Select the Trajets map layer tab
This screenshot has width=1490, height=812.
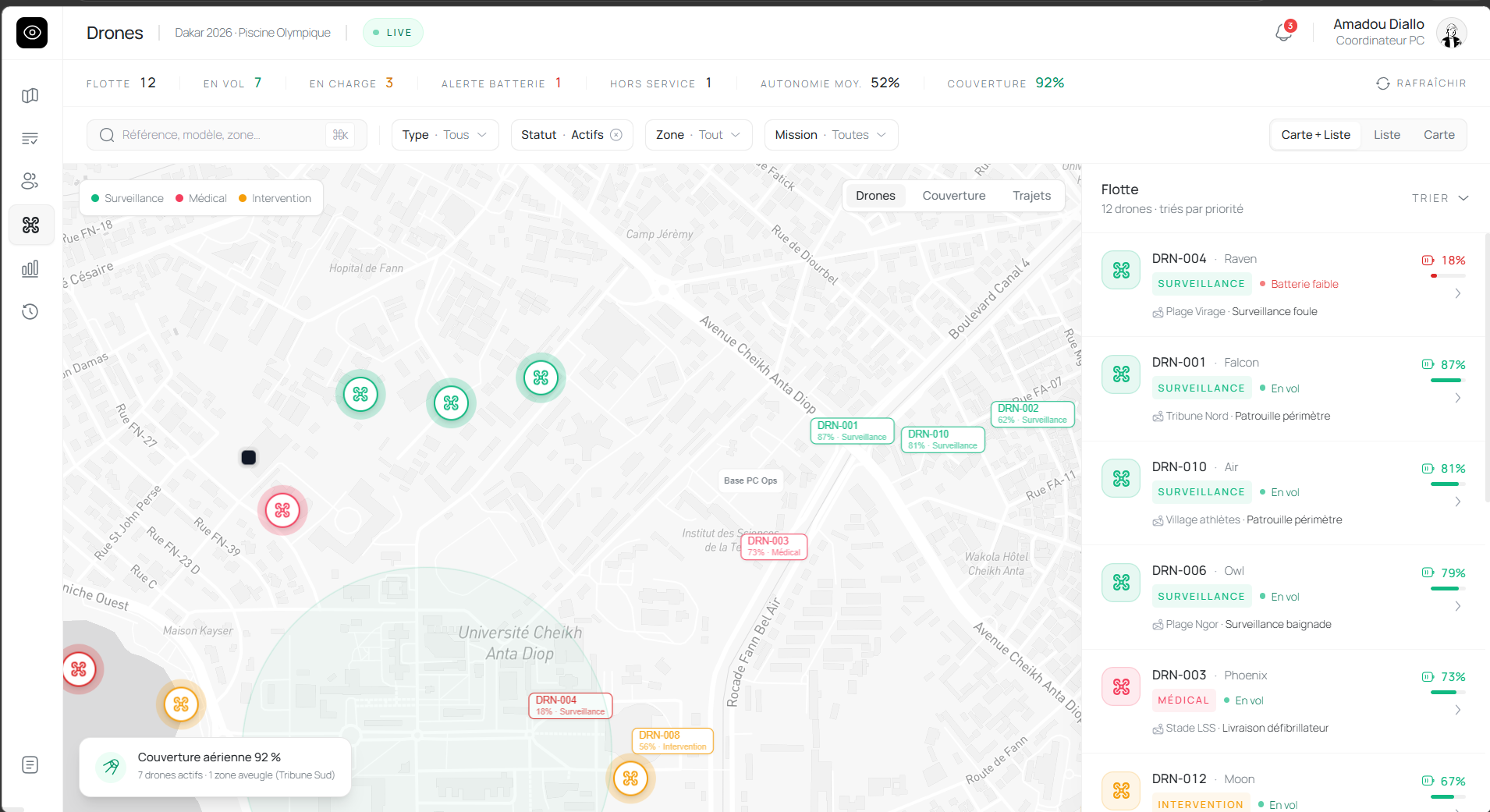coord(1031,196)
